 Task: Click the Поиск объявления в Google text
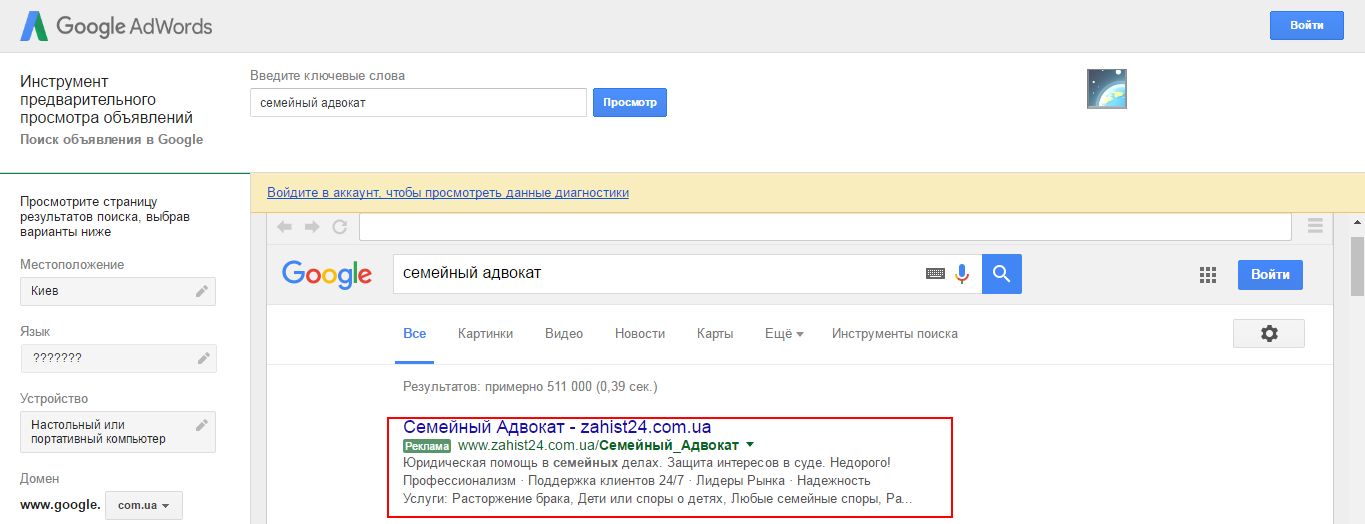click(x=112, y=139)
